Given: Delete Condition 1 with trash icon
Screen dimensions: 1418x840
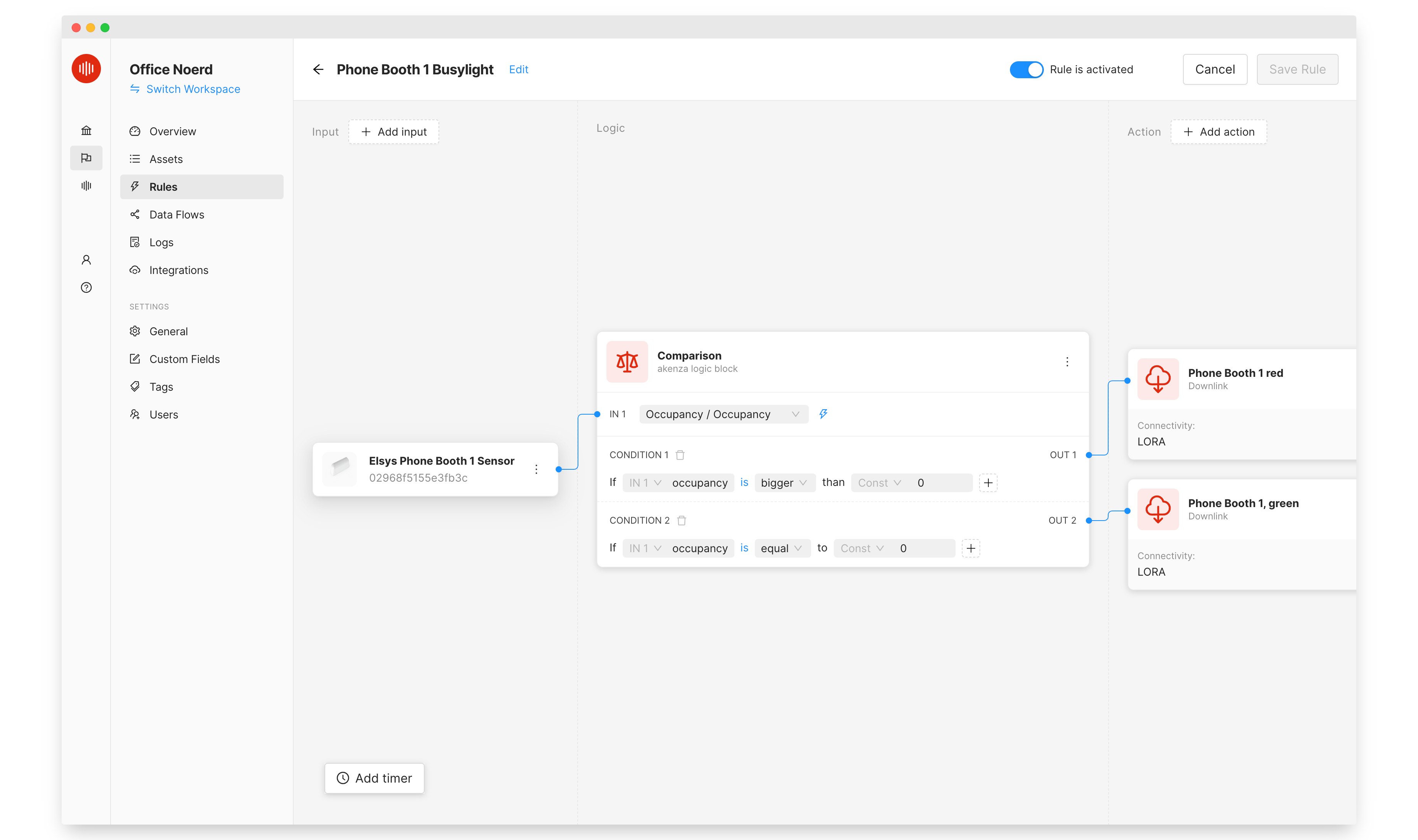Looking at the screenshot, I should click(680, 455).
